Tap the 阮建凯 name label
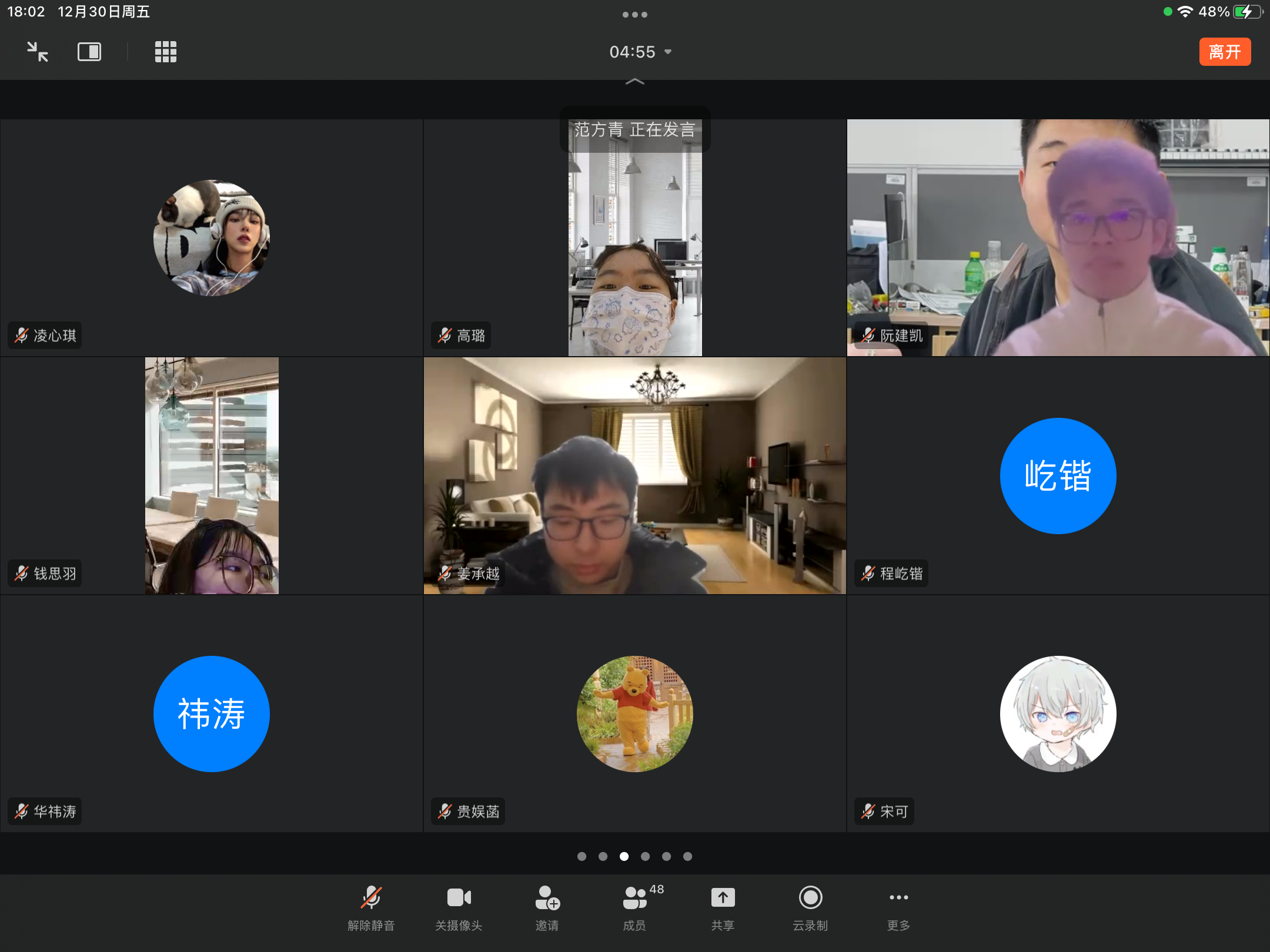The image size is (1270, 952). [x=891, y=336]
